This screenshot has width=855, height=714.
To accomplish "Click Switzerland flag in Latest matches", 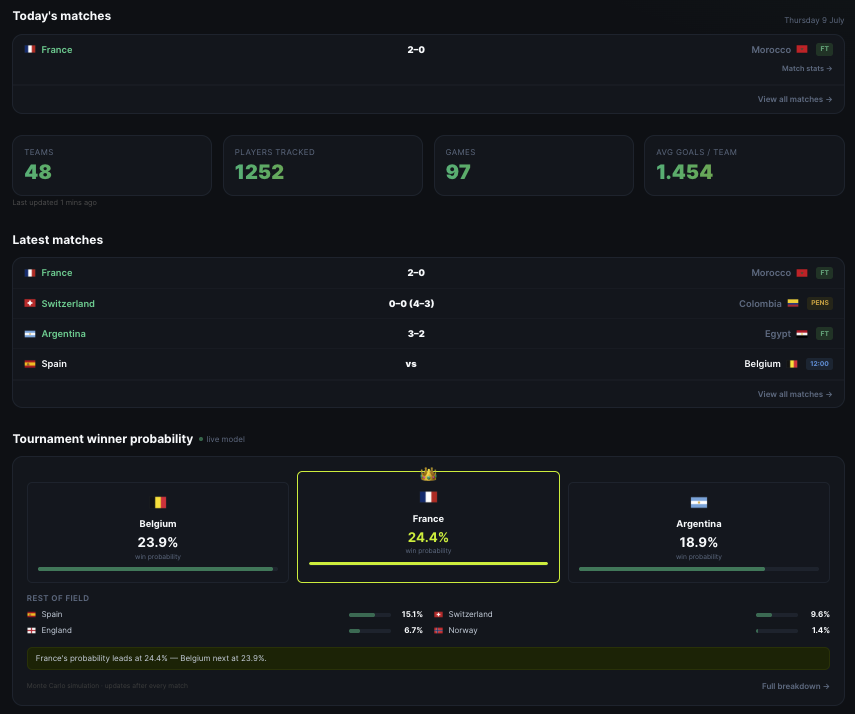I will 30,303.
